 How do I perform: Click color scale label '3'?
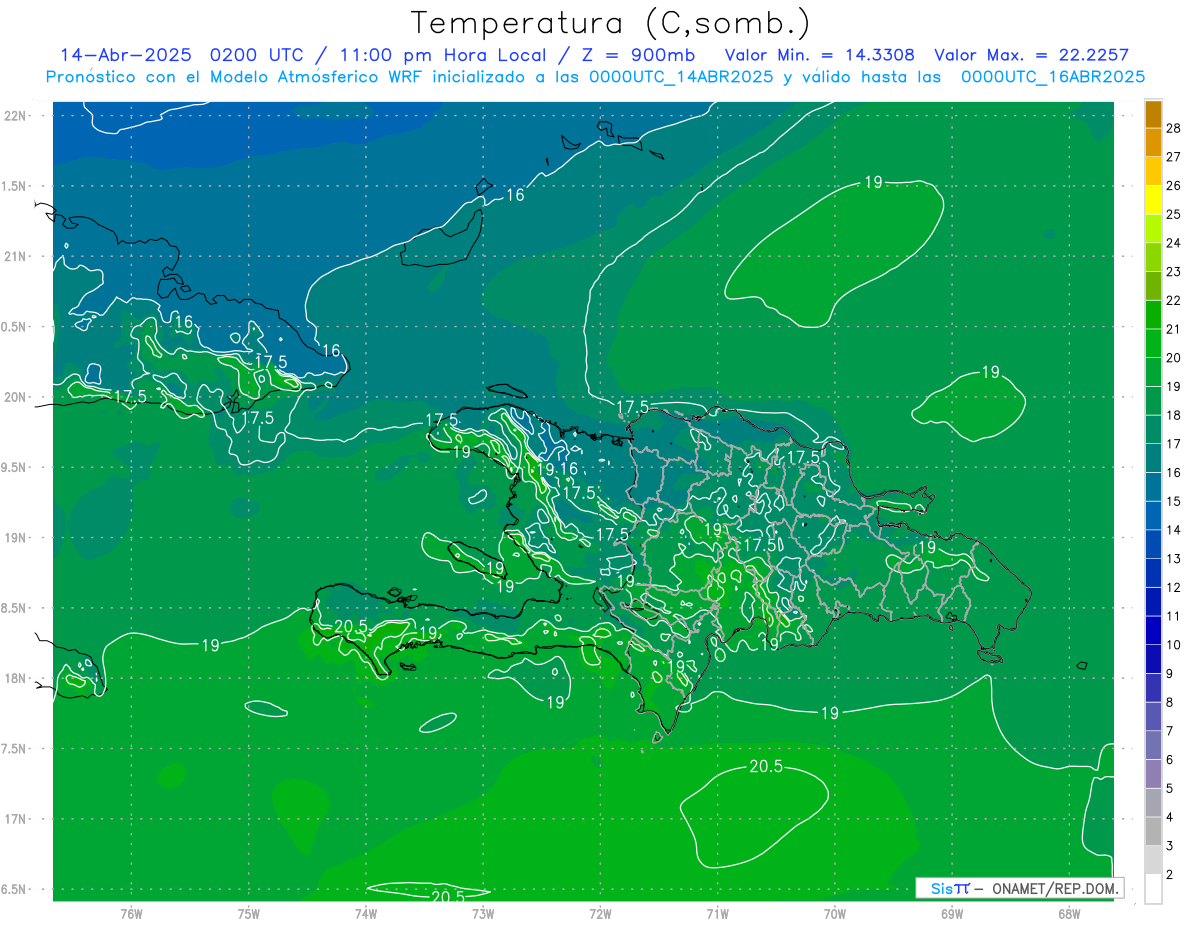[x=1172, y=846]
